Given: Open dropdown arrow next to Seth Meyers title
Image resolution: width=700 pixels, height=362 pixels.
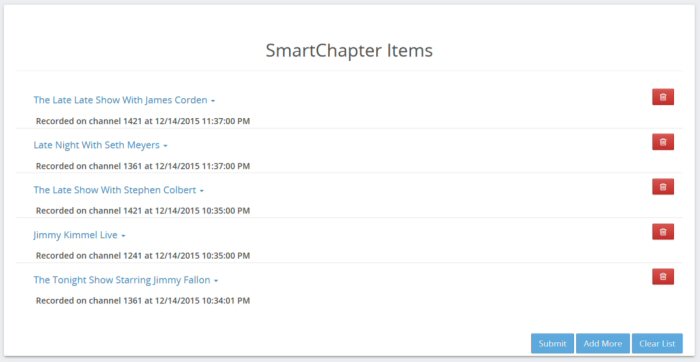Looking at the screenshot, I should [165, 146].
